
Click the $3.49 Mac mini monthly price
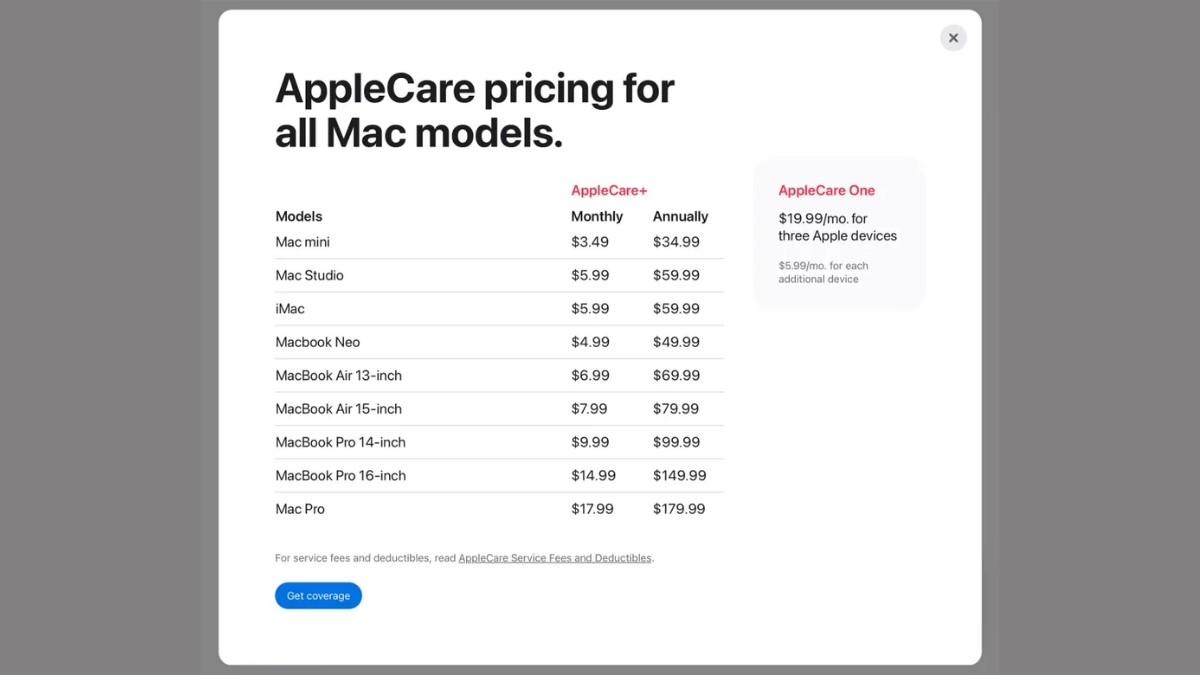590,241
